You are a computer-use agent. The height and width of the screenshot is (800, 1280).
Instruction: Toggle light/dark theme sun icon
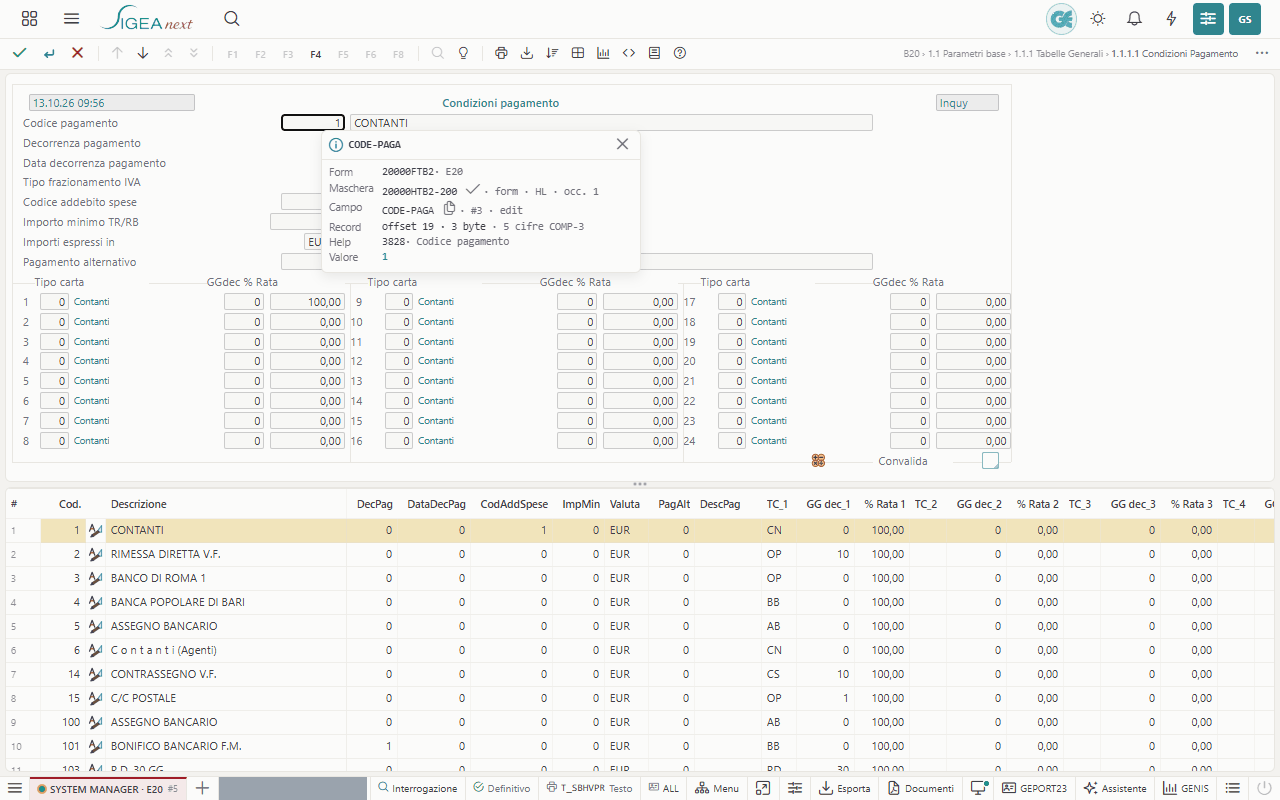tap(1098, 19)
